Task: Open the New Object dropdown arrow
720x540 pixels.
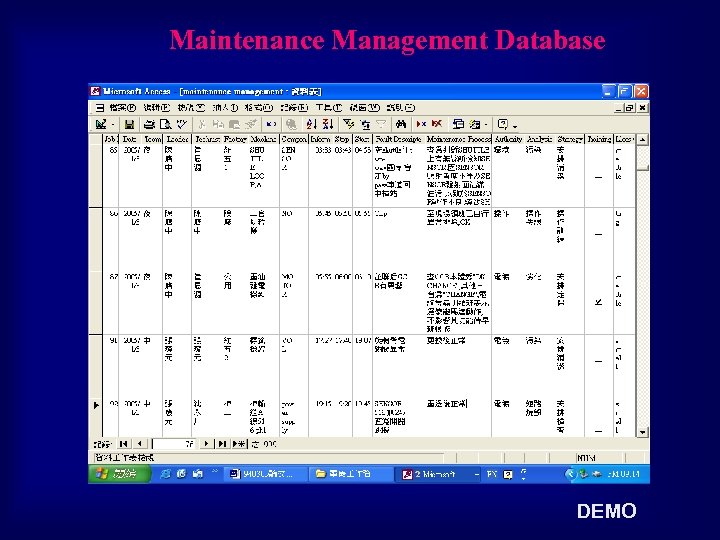Action: 486,124
